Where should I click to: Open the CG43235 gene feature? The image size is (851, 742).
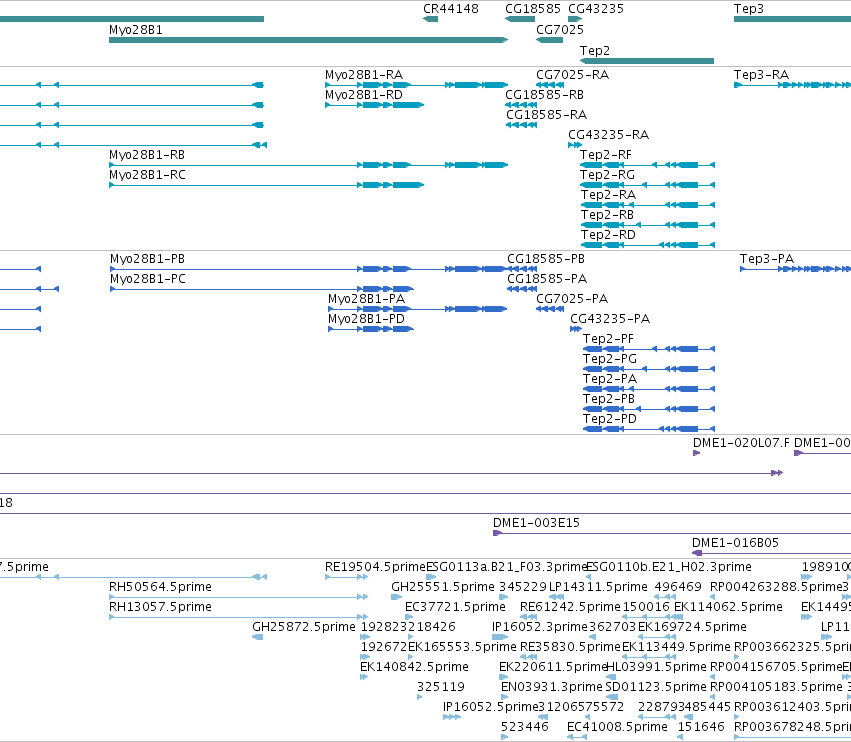pyautogui.click(x=575, y=19)
